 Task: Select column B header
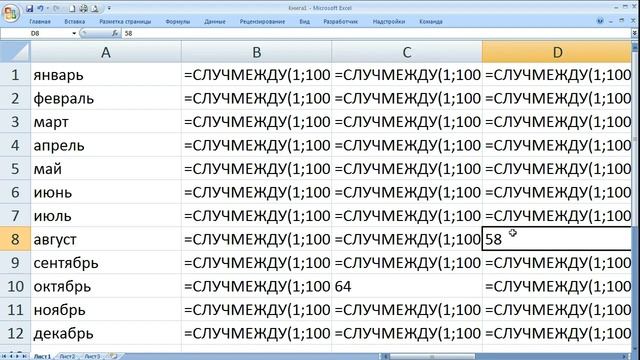click(x=256, y=52)
